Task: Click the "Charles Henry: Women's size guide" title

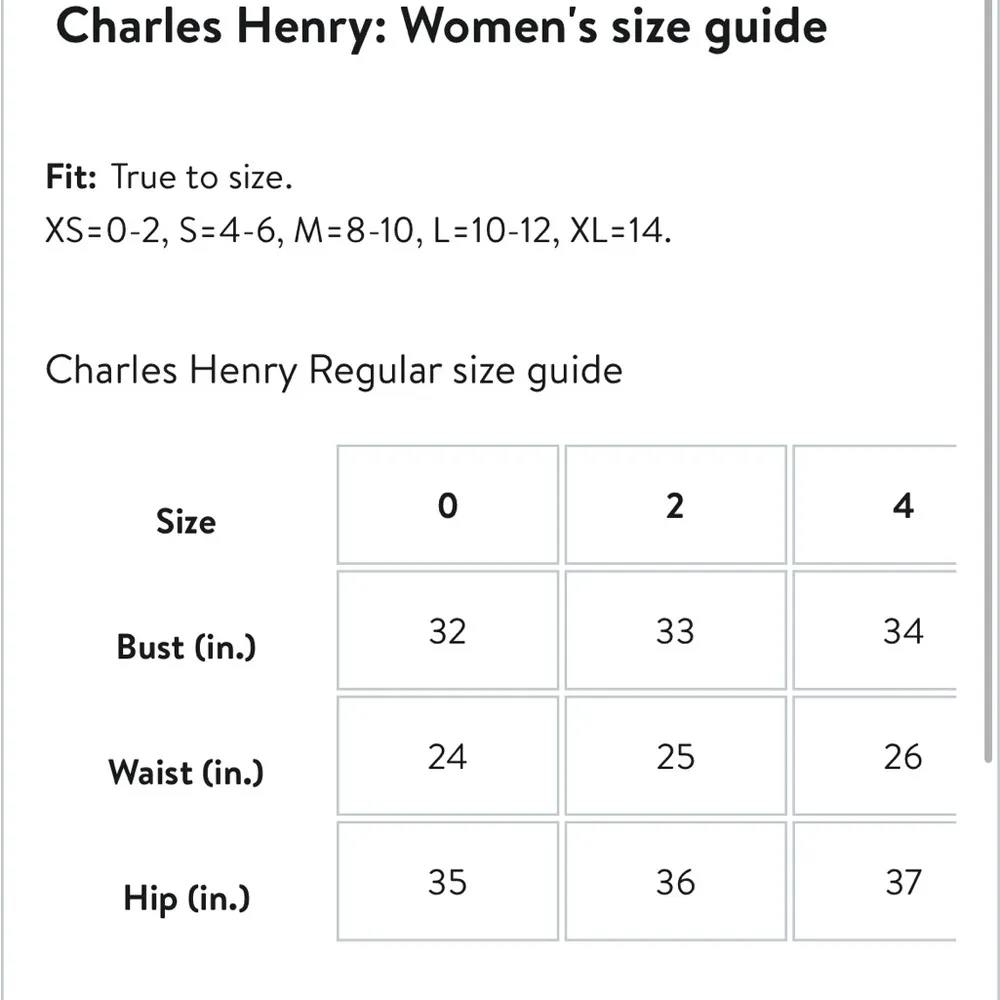Action: click(x=441, y=26)
